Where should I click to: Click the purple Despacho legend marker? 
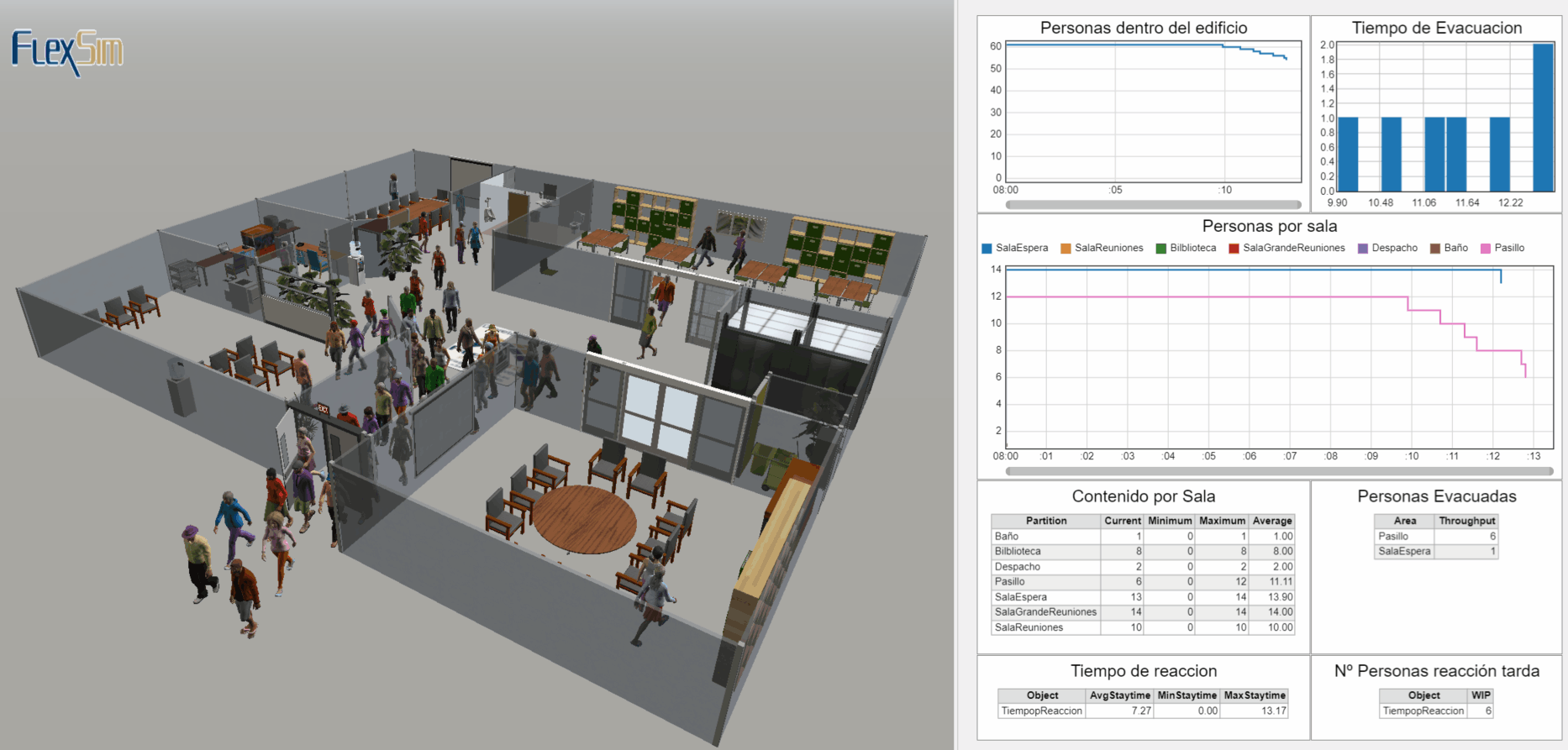click(x=1362, y=249)
